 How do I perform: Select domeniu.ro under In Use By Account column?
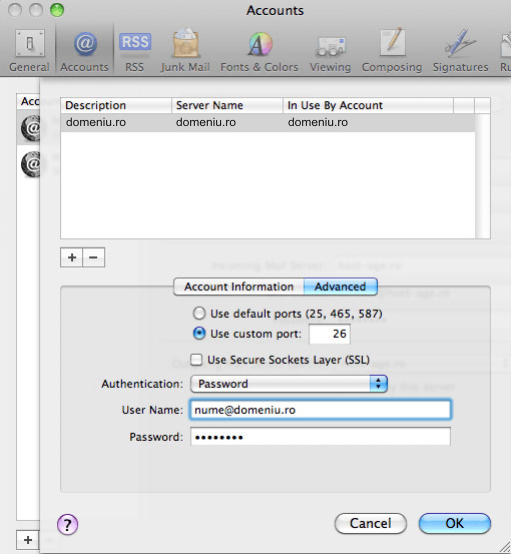pos(318,122)
